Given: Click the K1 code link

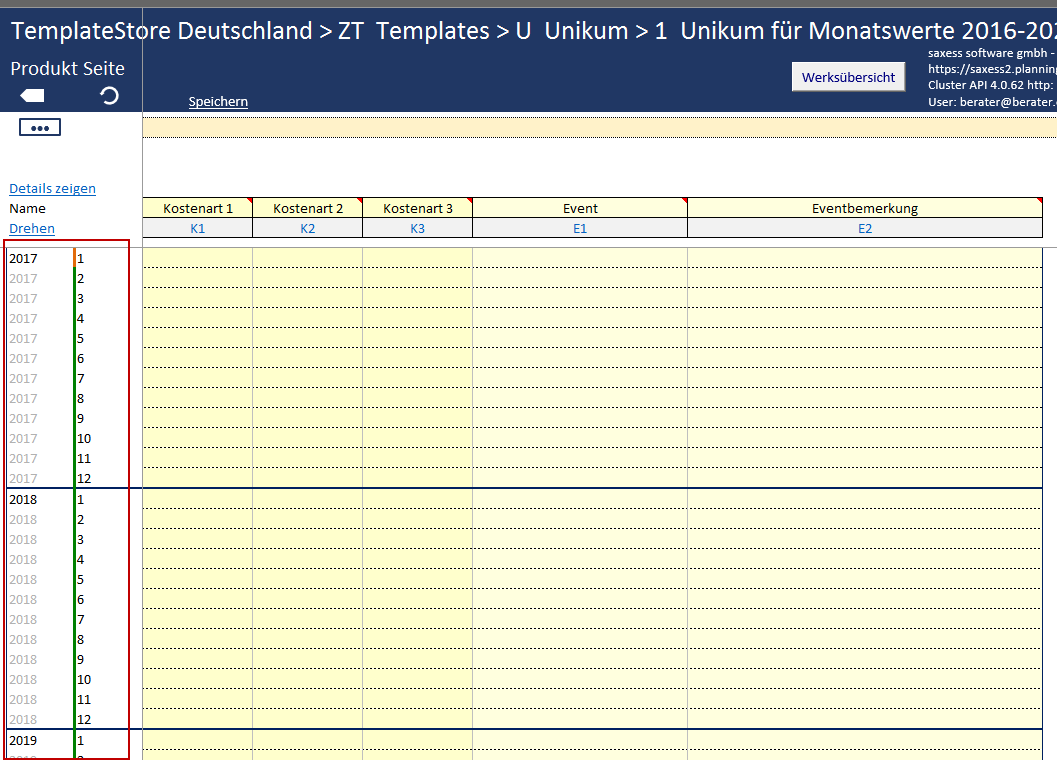Looking at the screenshot, I should coord(198,229).
